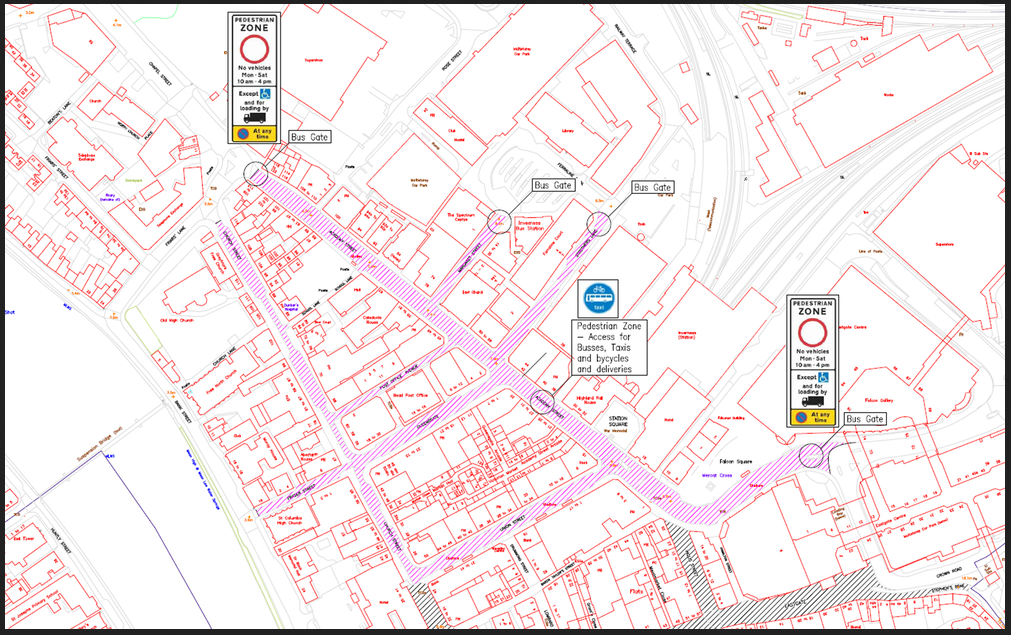The image size is (1011, 635).
Task: Select the lorry loading icon on right sign
Action: 811,400
